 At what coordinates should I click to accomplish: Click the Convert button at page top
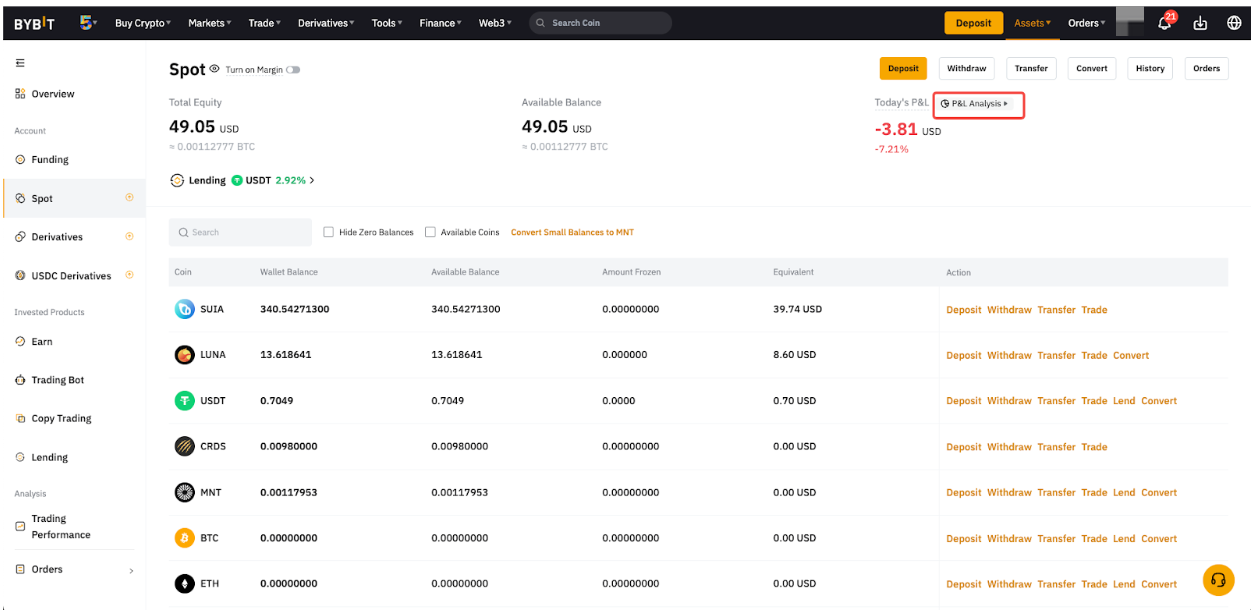(1092, 68)
